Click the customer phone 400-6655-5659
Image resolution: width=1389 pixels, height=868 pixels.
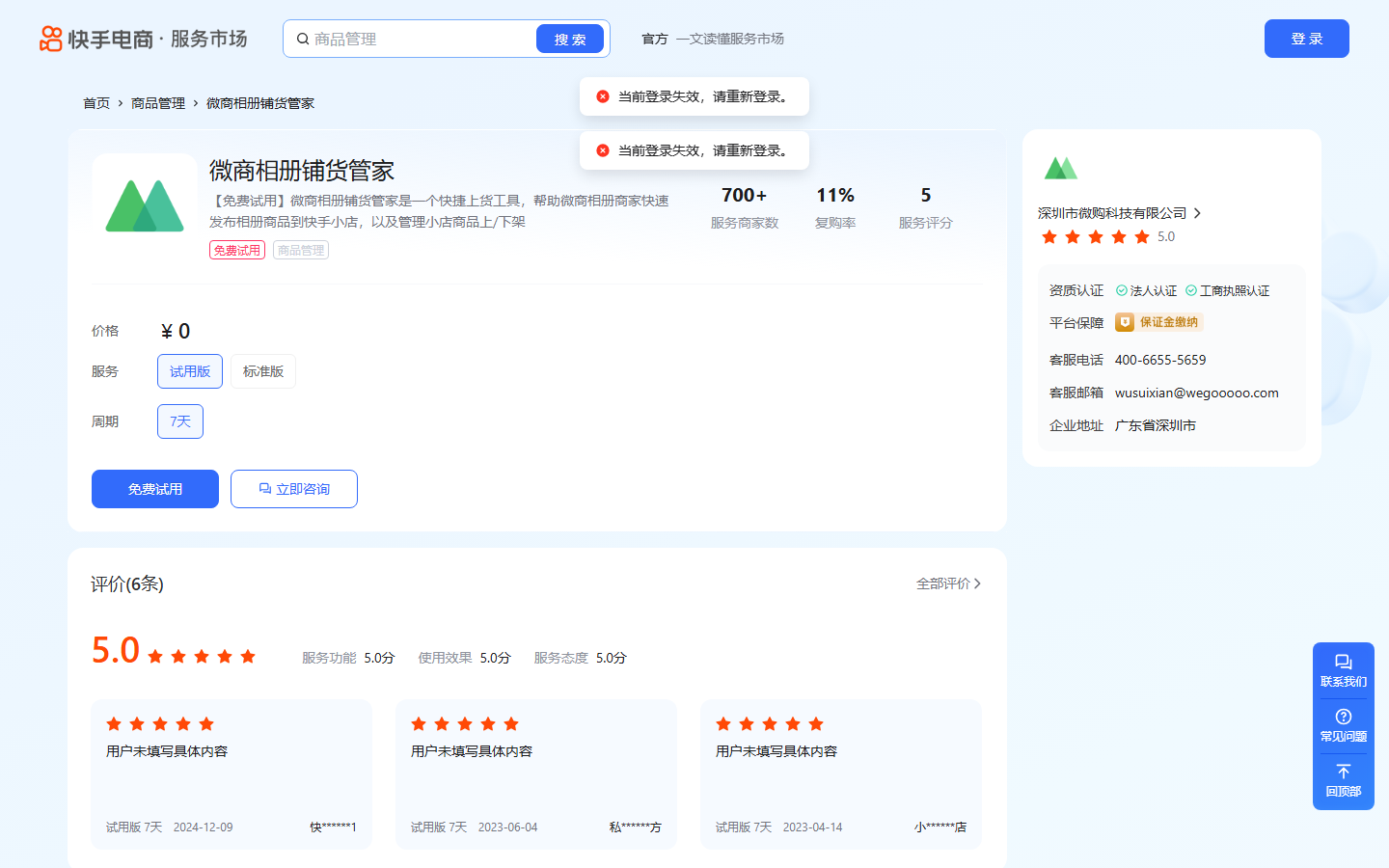click(1160, 360)
